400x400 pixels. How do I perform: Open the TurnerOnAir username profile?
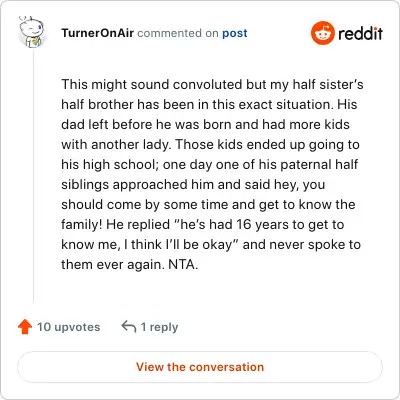[x=97, y=33]
